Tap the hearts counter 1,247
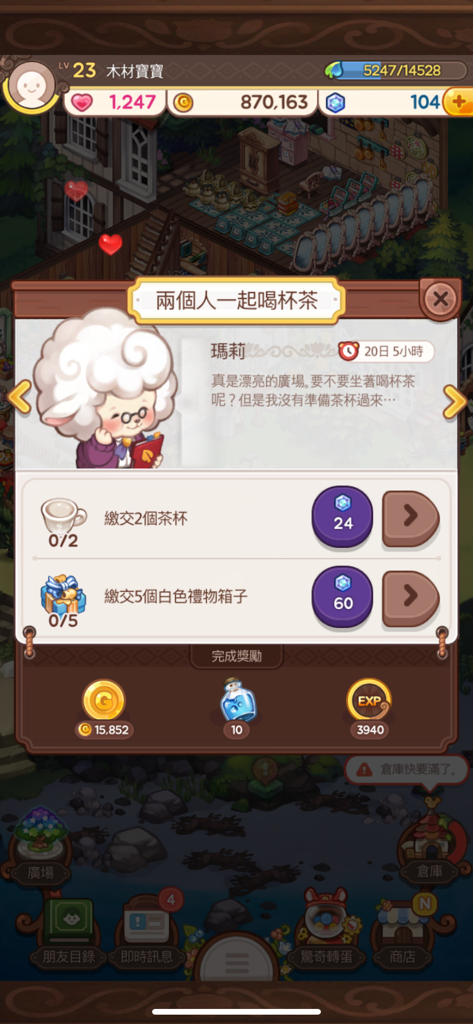473x1024 pixels. (113, 102)
